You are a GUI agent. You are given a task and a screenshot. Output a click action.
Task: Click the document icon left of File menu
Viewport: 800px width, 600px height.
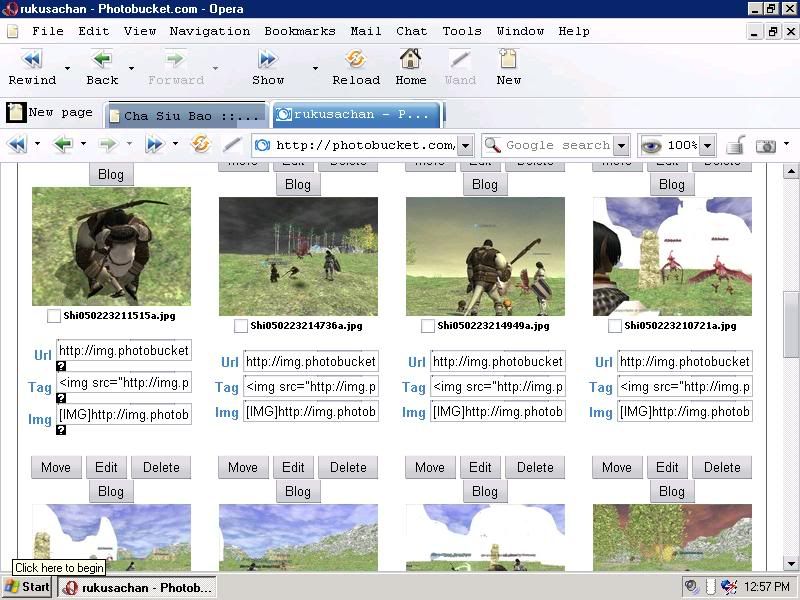[x=13, y=32]
